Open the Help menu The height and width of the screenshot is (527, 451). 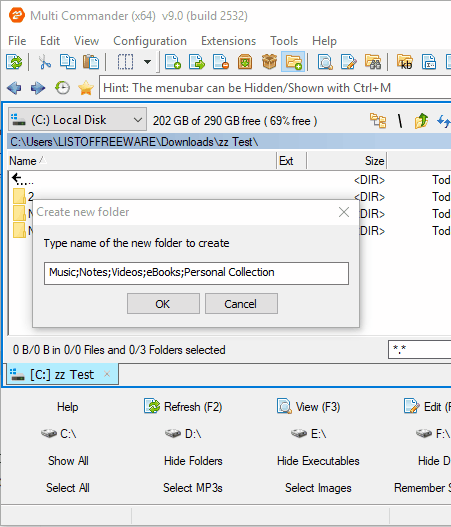pyautogui.click(x=324, y=41)
